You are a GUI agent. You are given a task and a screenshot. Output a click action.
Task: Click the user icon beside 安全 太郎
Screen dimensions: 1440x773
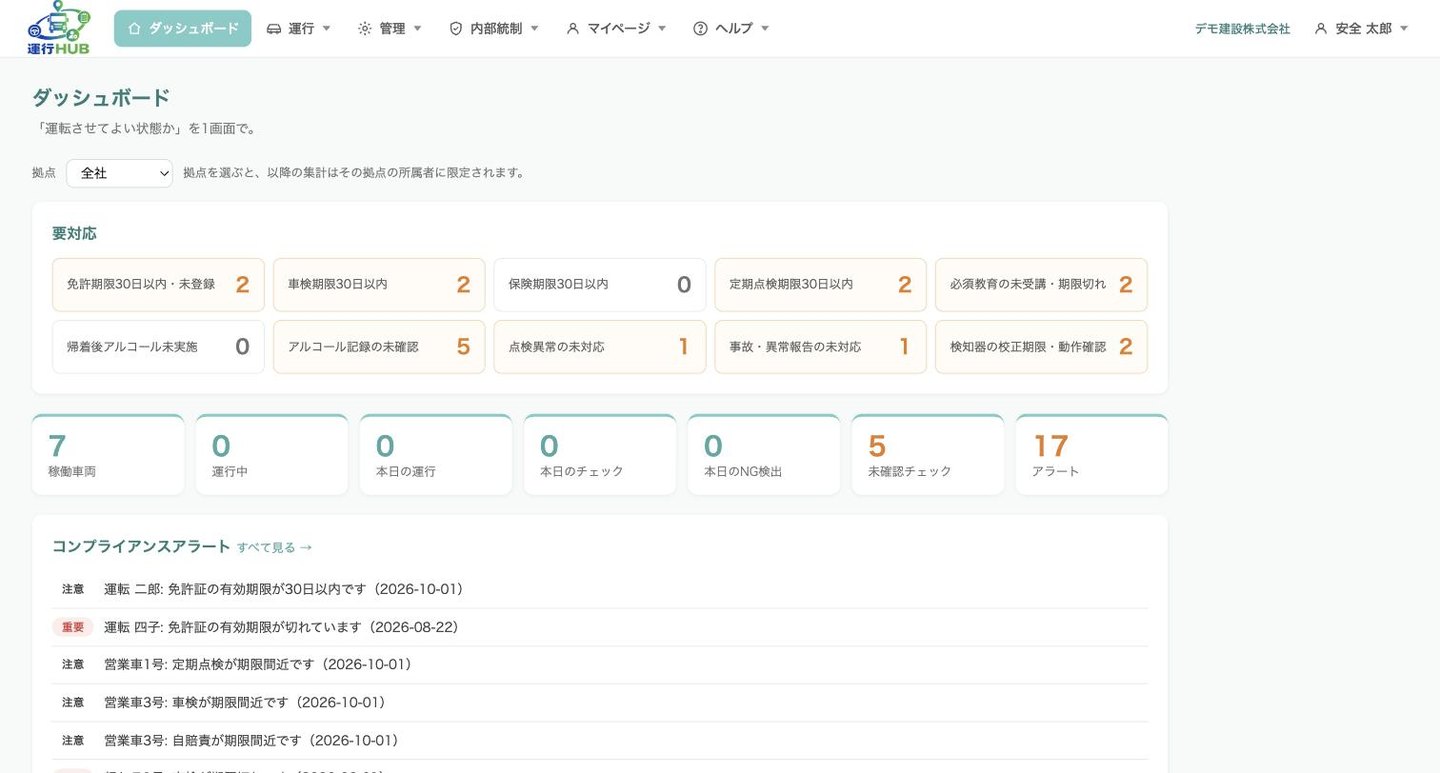[x=1321, y=29]
